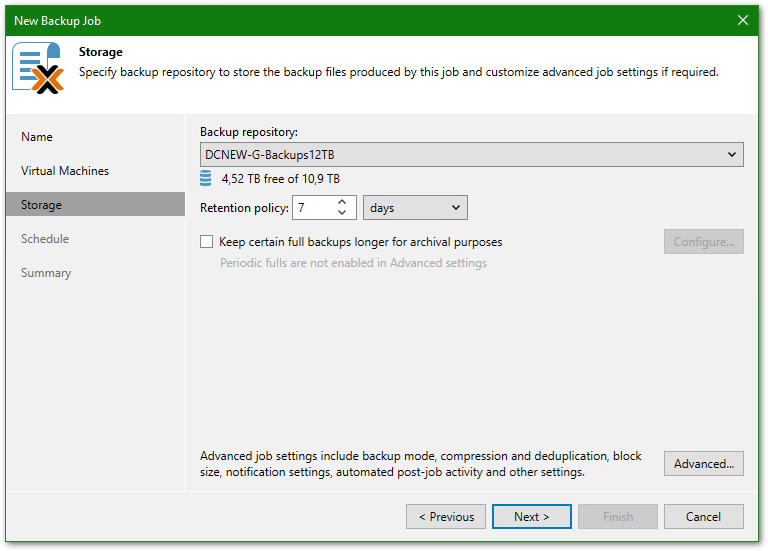Increase retention policy value with up arrow
Screen dimensions: 768x551
[342, 202]
